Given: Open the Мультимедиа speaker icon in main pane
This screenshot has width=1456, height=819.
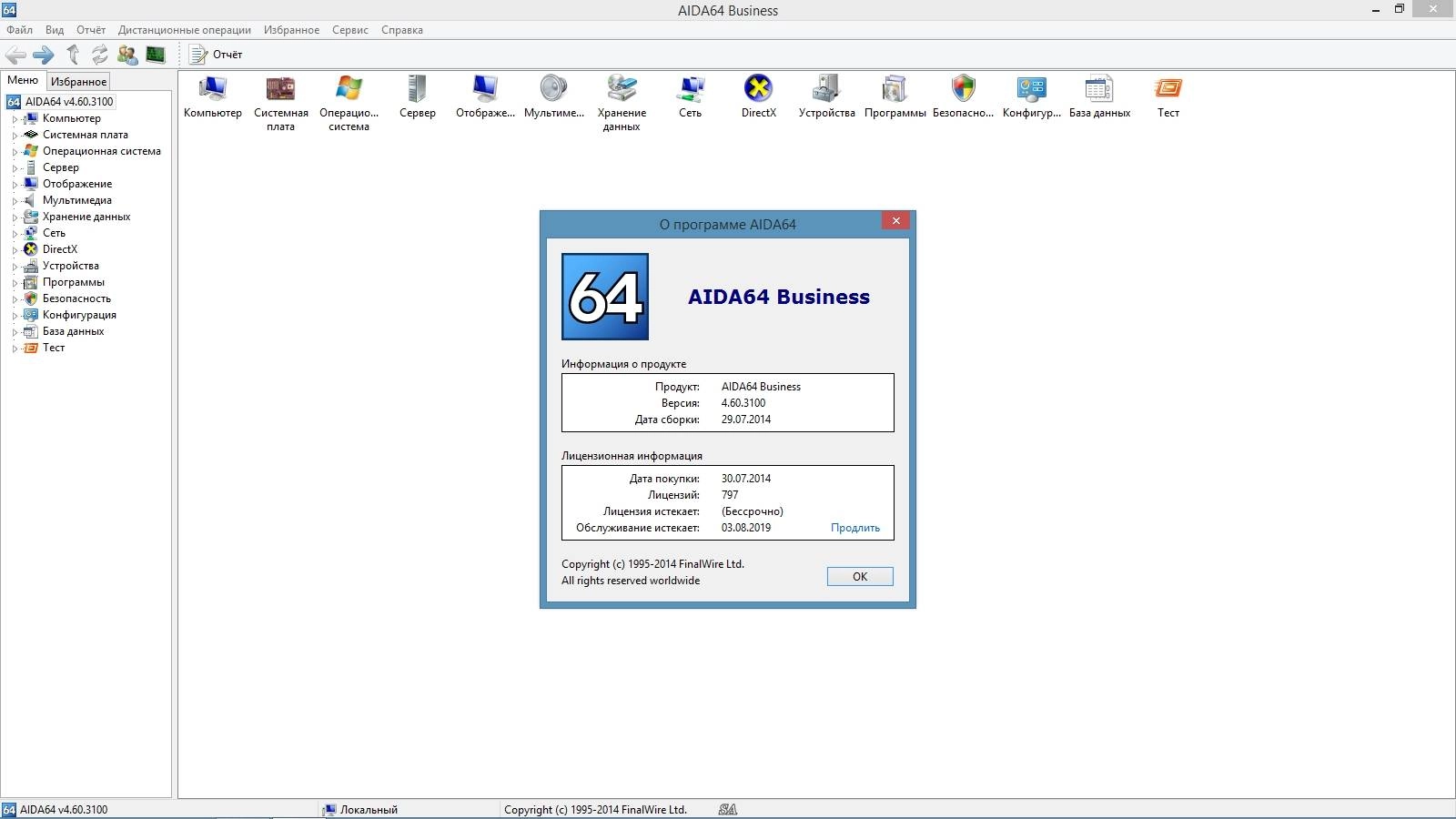Looking at the screenshot, I should tap(553, 89).
